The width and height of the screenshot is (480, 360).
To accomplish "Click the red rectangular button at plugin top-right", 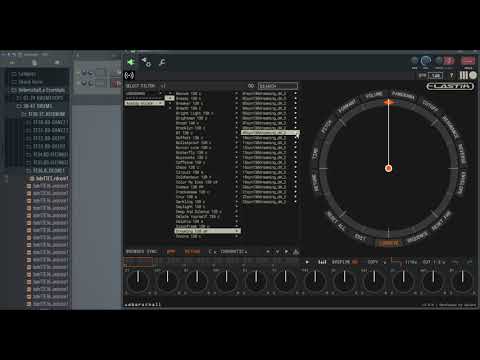I will [468, 61].
